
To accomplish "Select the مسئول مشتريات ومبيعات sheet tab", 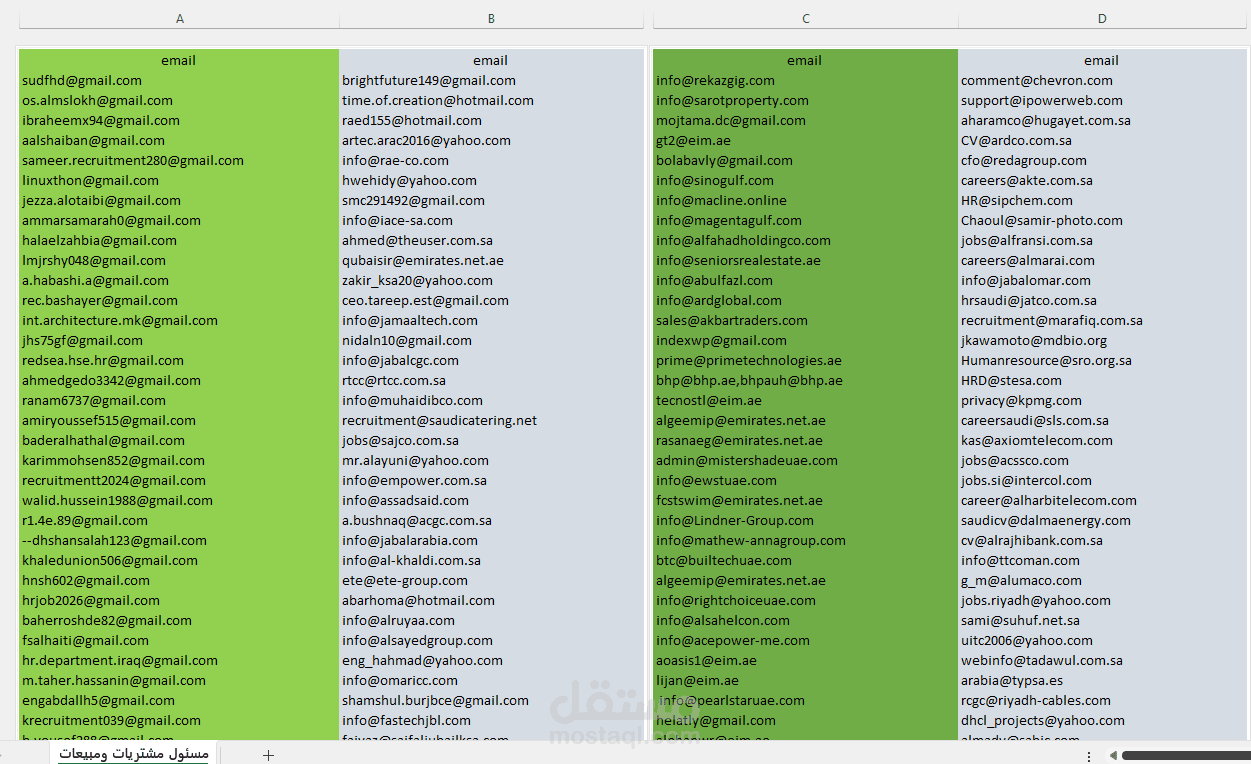I will pos(133,754).
